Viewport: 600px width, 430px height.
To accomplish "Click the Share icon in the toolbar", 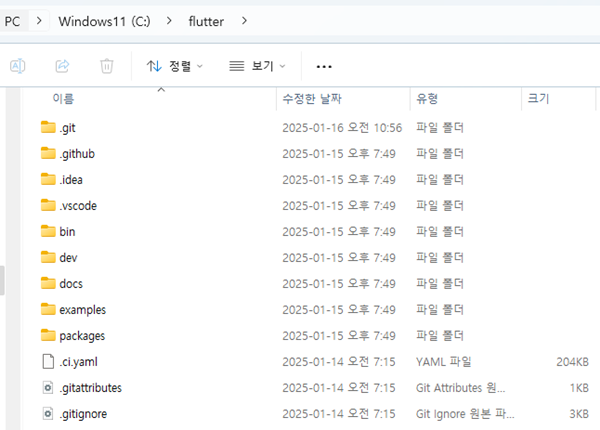I will 62,66.
